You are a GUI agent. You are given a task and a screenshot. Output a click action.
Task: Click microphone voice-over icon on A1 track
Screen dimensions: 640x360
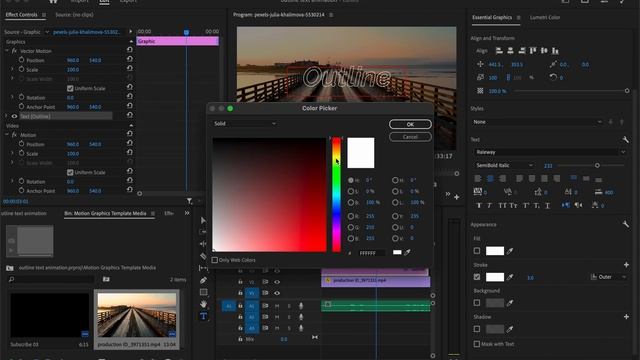pyautogui.click(x=301, y=306)
